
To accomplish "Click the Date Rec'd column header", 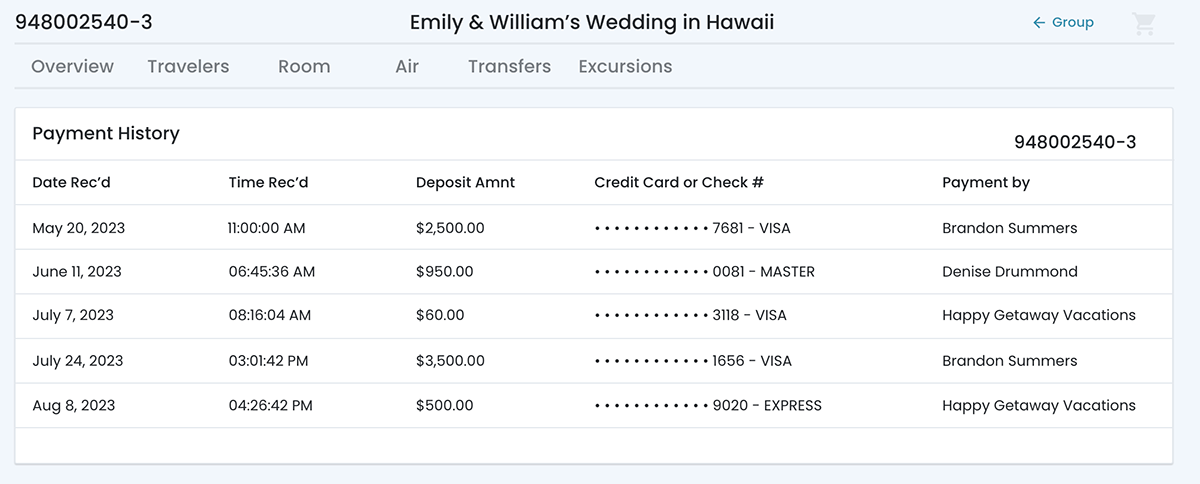I will pyautogui.click(x=71, y=183).
